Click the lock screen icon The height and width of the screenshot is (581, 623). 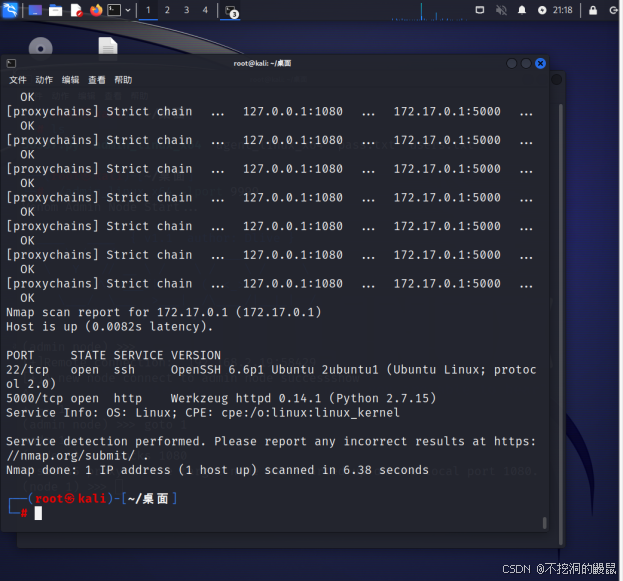point(593,10)
